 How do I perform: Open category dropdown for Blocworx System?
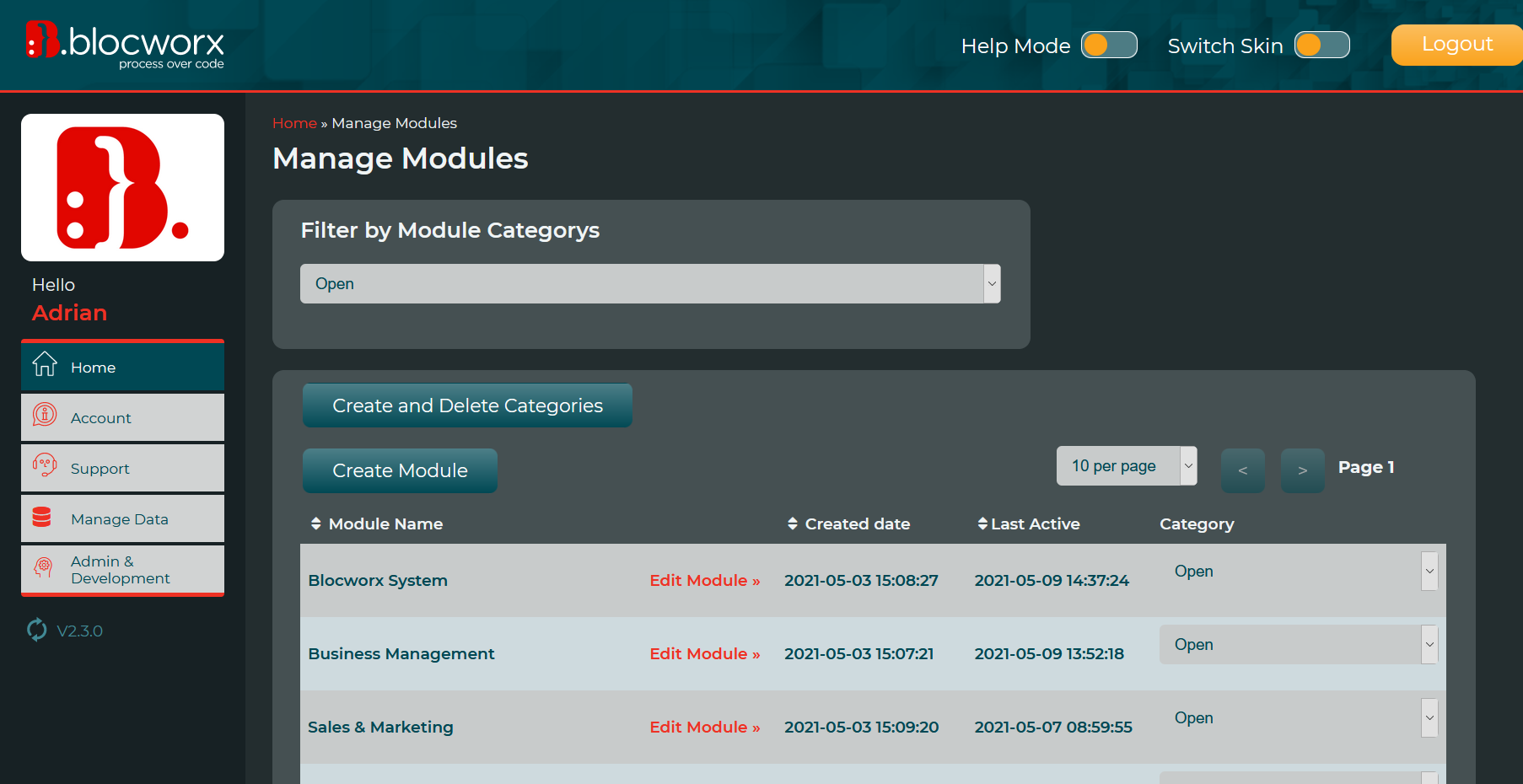pyautogui.click(x=1299, y=571)
